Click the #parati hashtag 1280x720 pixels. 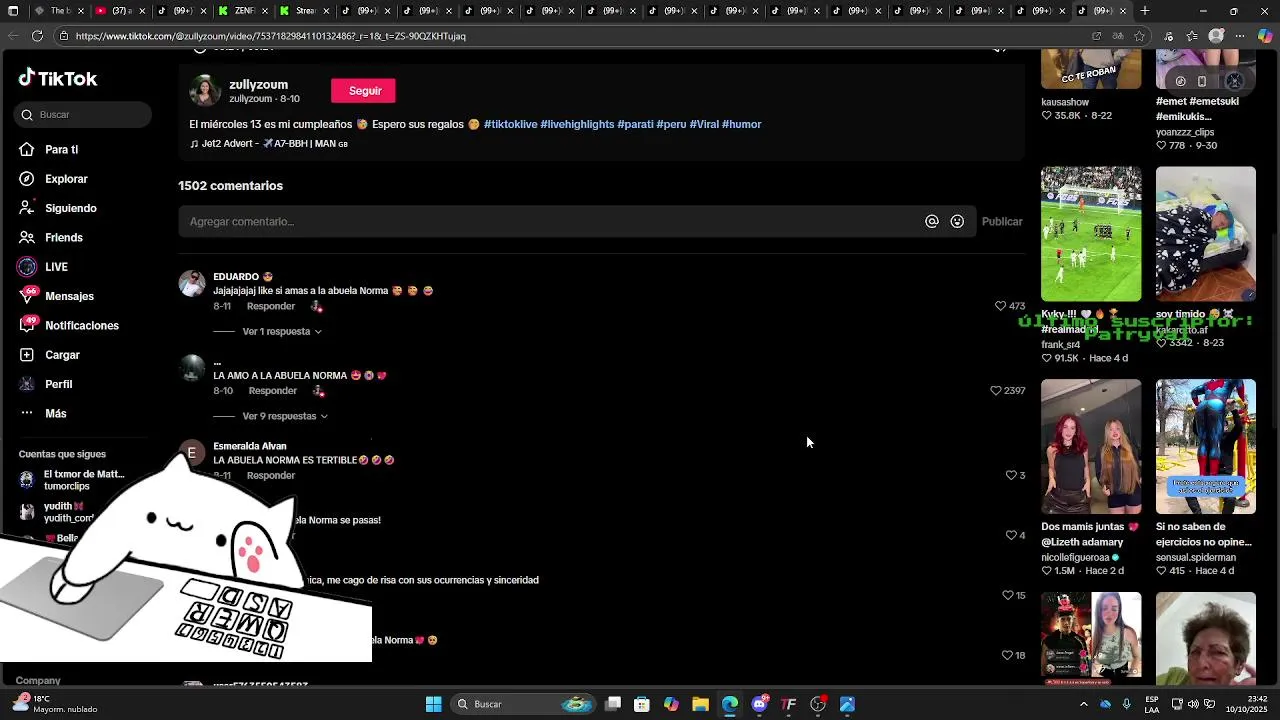pyautogui.click(x=635, y=124)
